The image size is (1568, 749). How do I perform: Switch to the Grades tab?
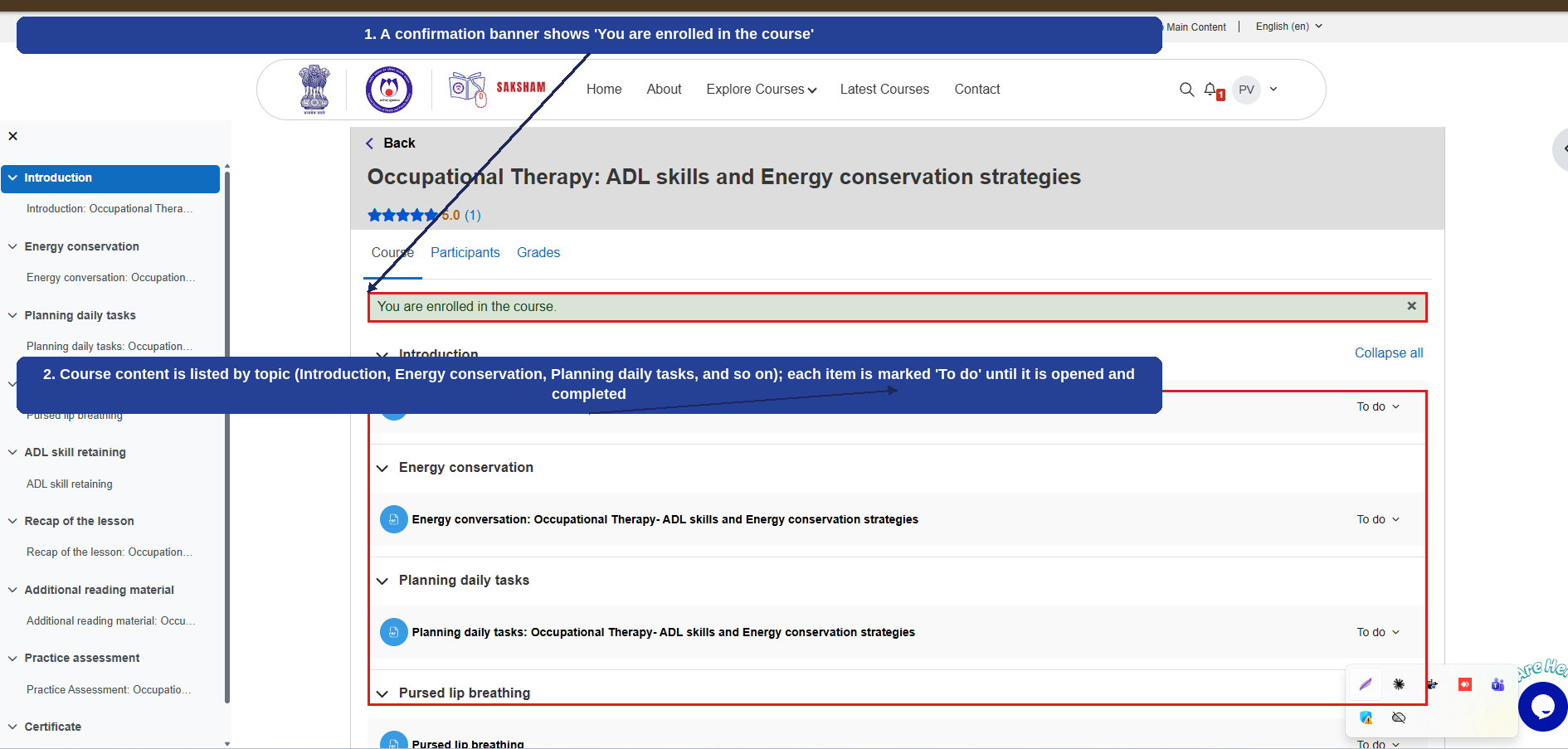click(538, 252)
